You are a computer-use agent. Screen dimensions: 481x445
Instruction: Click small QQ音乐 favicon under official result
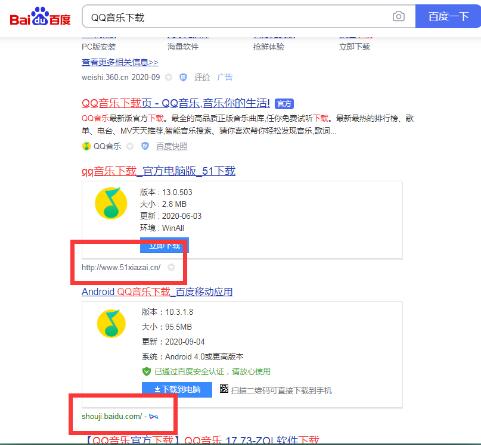tap(86, 146)
